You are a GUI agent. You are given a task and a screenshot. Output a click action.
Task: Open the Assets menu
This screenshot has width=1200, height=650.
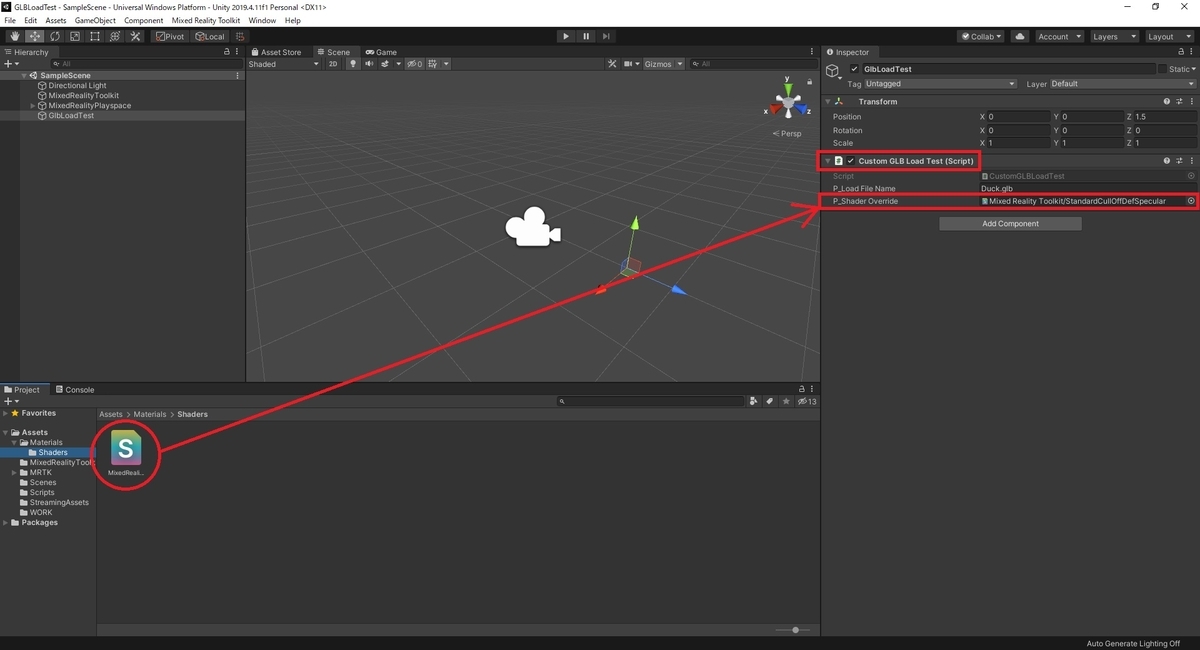pyautogui.click(x=56, y=20)
